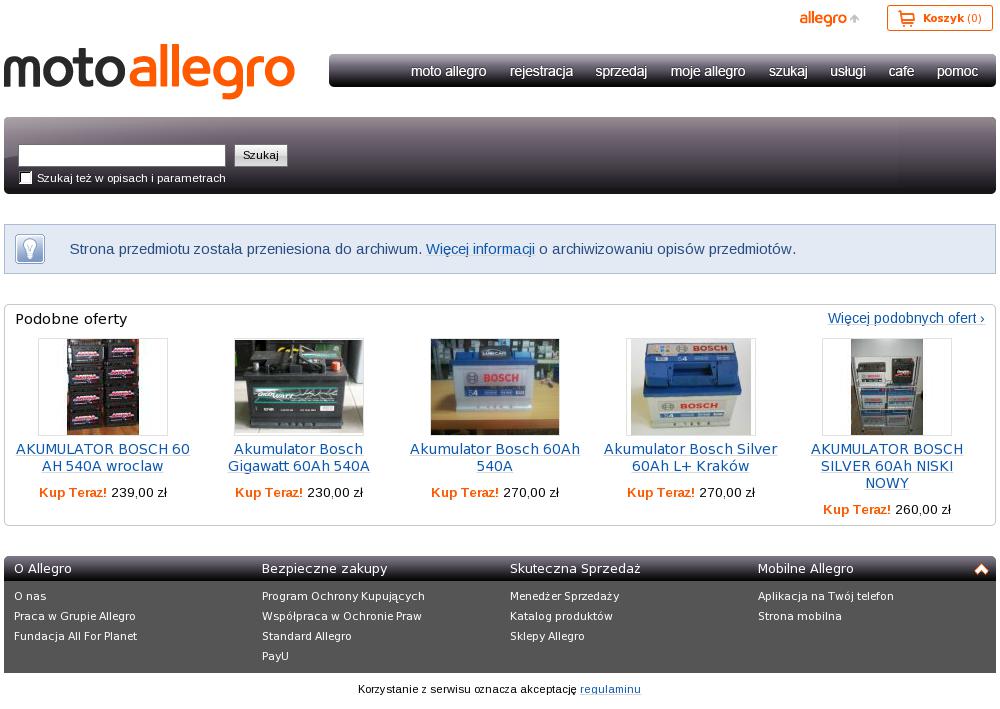Open the PayU footer link
1000x709 pixels.
tap(275, 656)
